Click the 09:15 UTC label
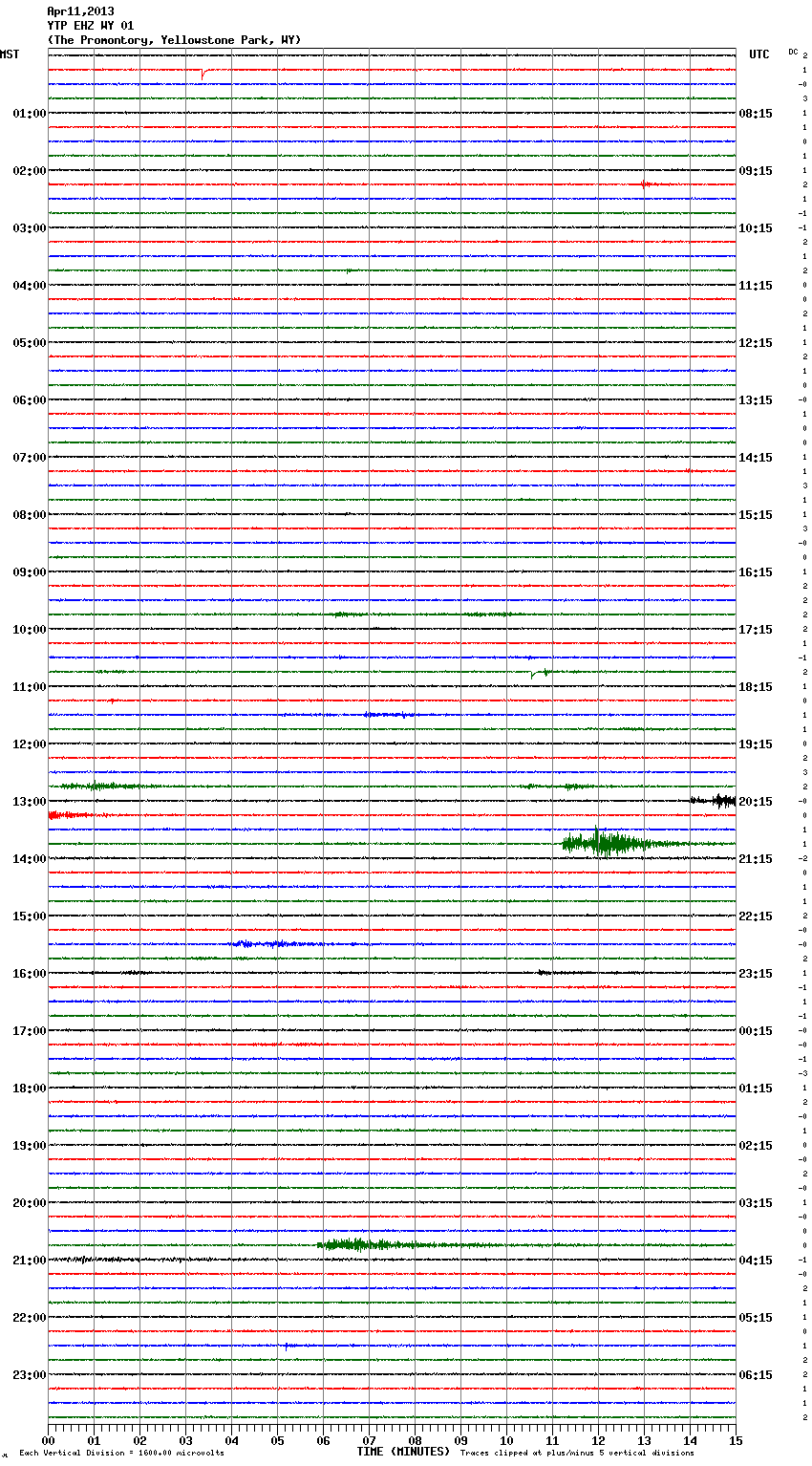 pos(756,171)
